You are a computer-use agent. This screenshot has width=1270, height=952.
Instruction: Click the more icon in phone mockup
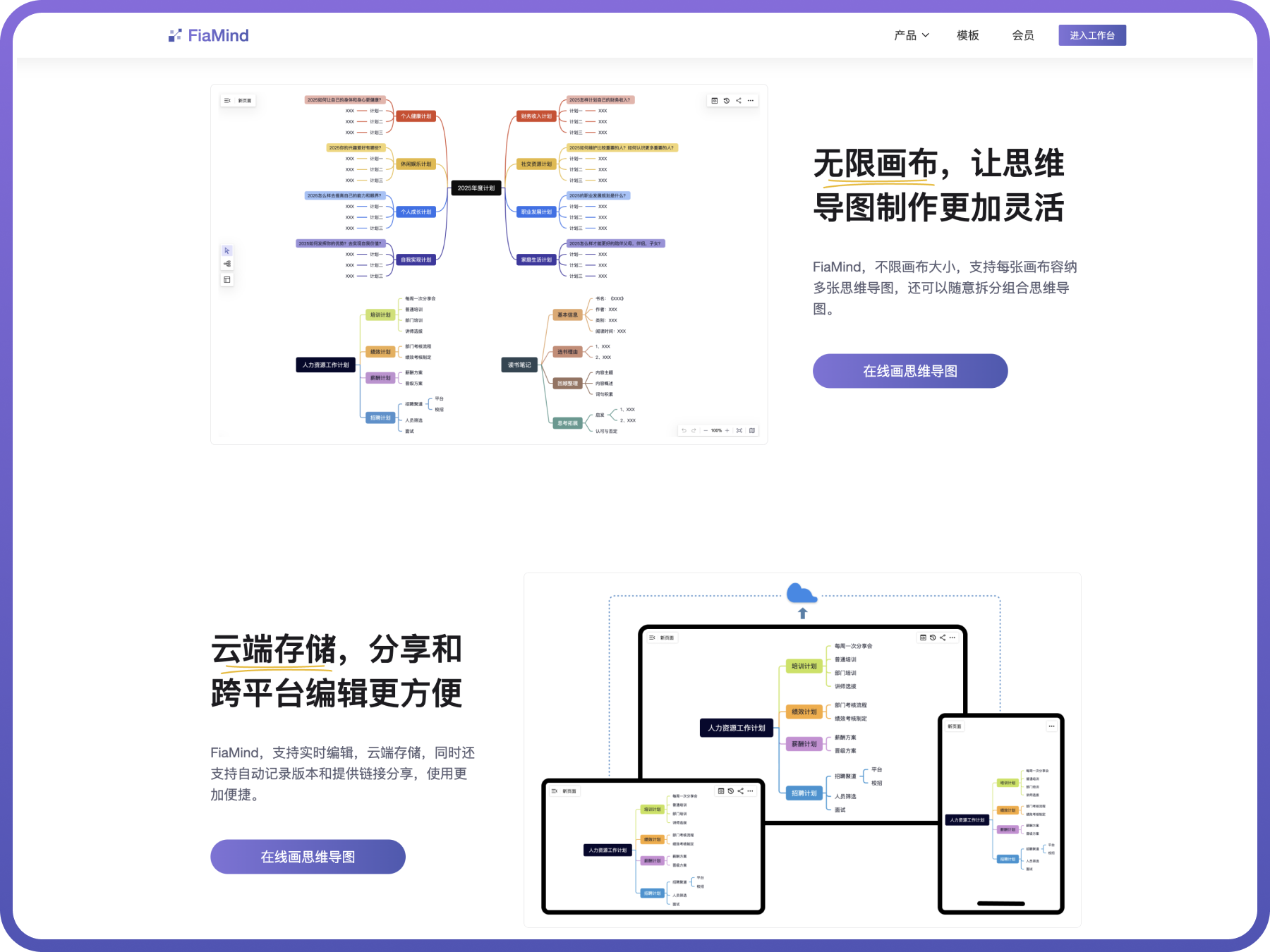tap(1051, 726)
